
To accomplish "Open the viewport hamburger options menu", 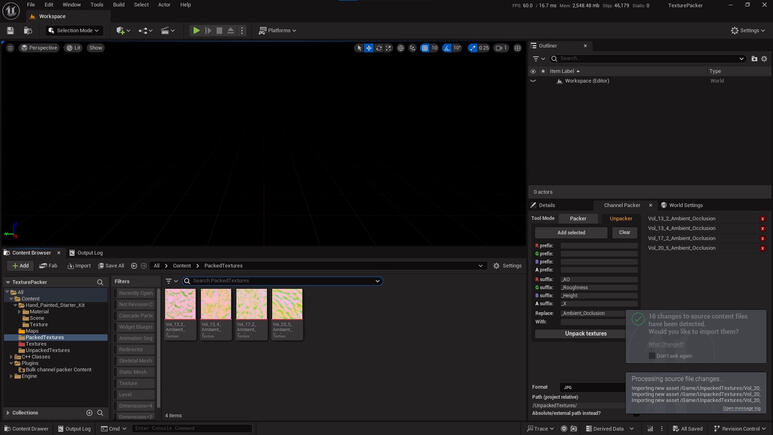I will point(10,48).
